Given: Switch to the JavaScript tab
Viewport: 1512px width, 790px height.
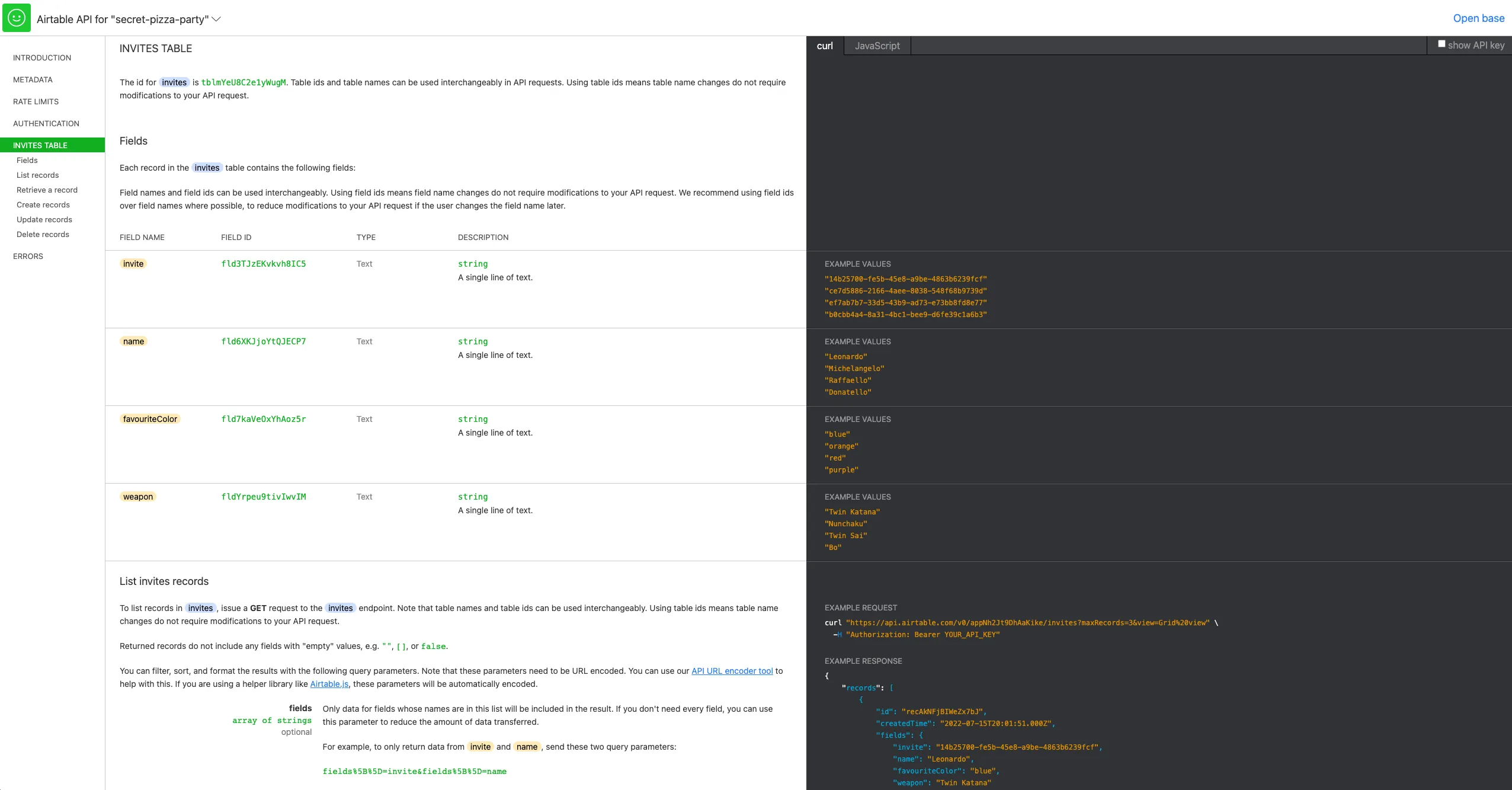Looking at the screenshot, I should click(877, 46).
